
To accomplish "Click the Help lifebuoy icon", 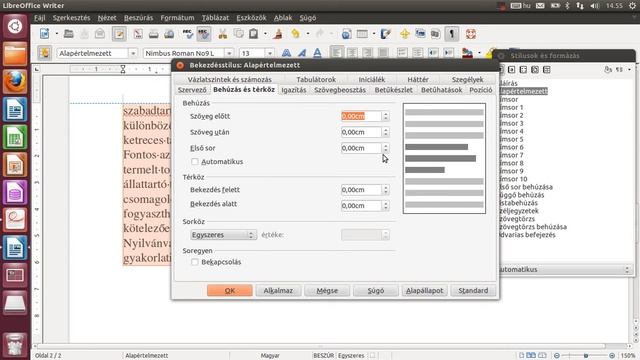I will click(471, 34).
